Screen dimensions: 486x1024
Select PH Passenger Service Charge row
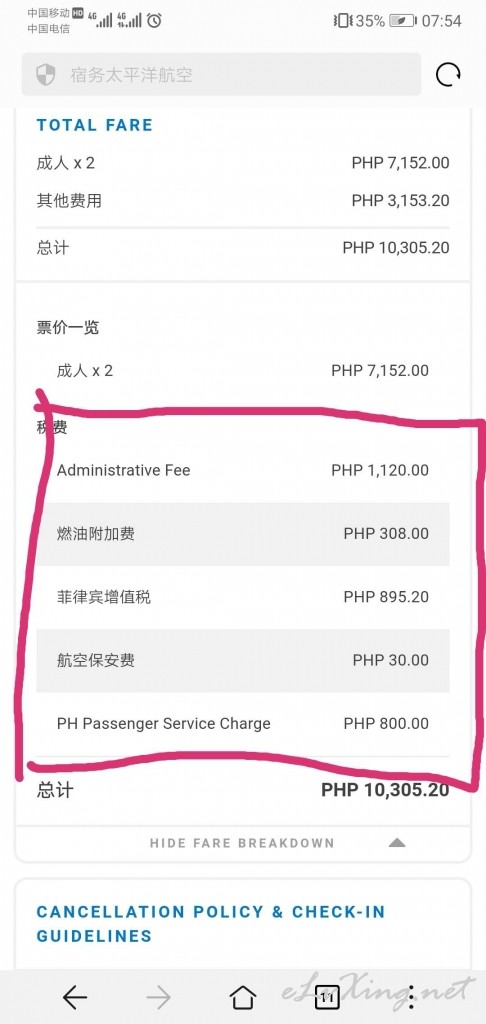243,724
